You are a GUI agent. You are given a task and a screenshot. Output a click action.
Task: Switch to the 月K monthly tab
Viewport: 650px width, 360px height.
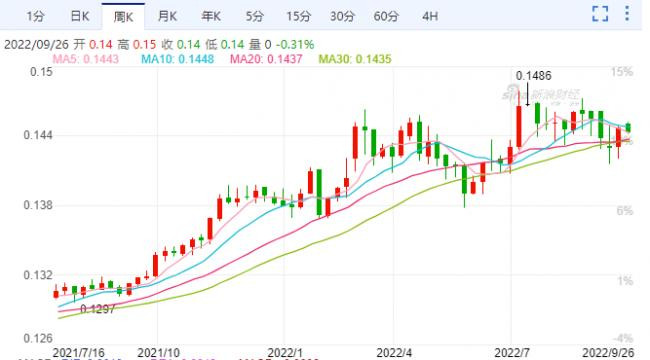[x=167, y=16]
